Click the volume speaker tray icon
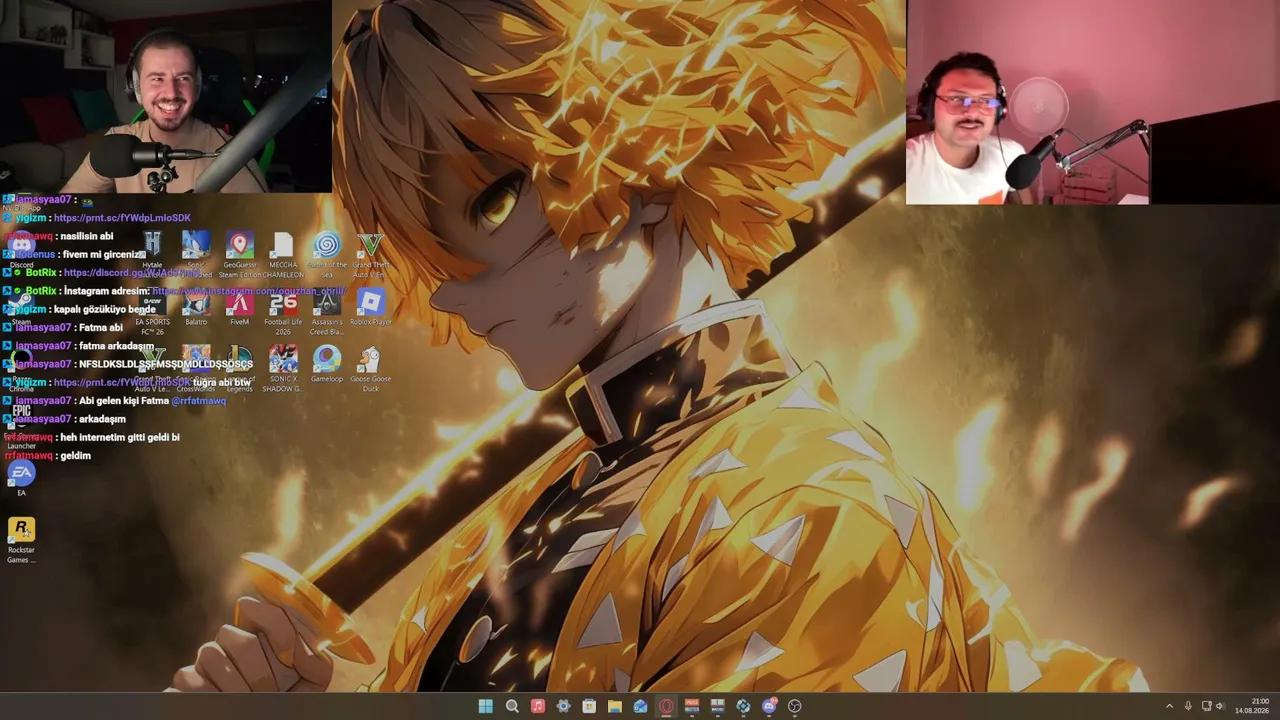The width and height of the screenshot is (1280, 720). 1220,706
